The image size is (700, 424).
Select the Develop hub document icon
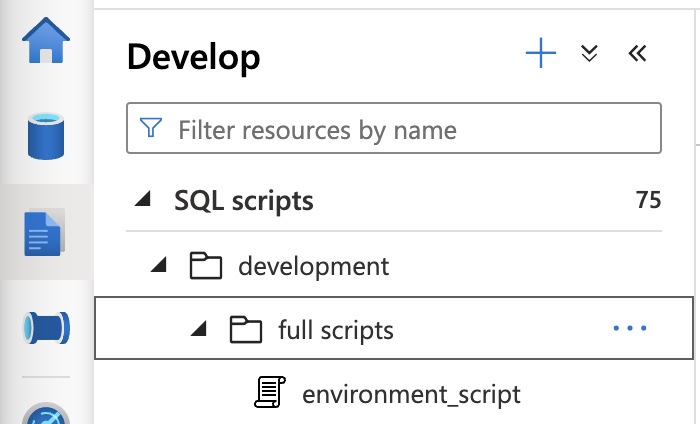pyautogui.click(x=46, y=232)
